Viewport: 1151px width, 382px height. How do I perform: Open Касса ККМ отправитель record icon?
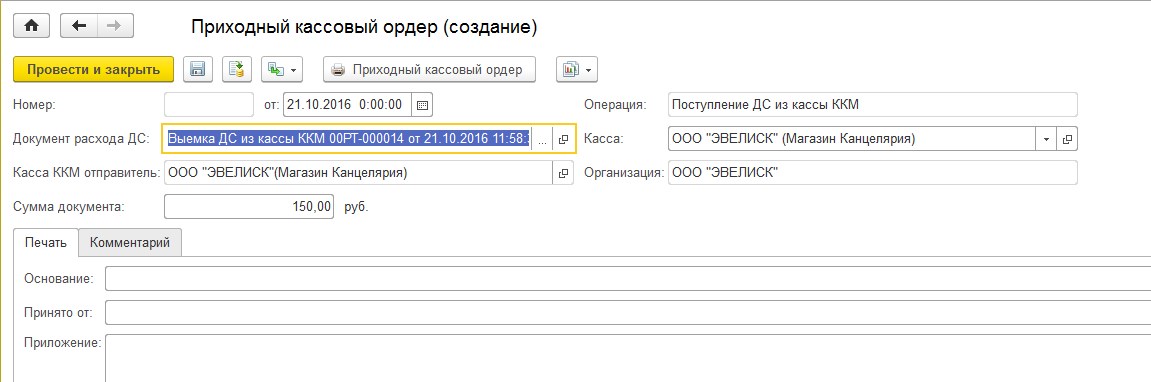tap(563, 173)
